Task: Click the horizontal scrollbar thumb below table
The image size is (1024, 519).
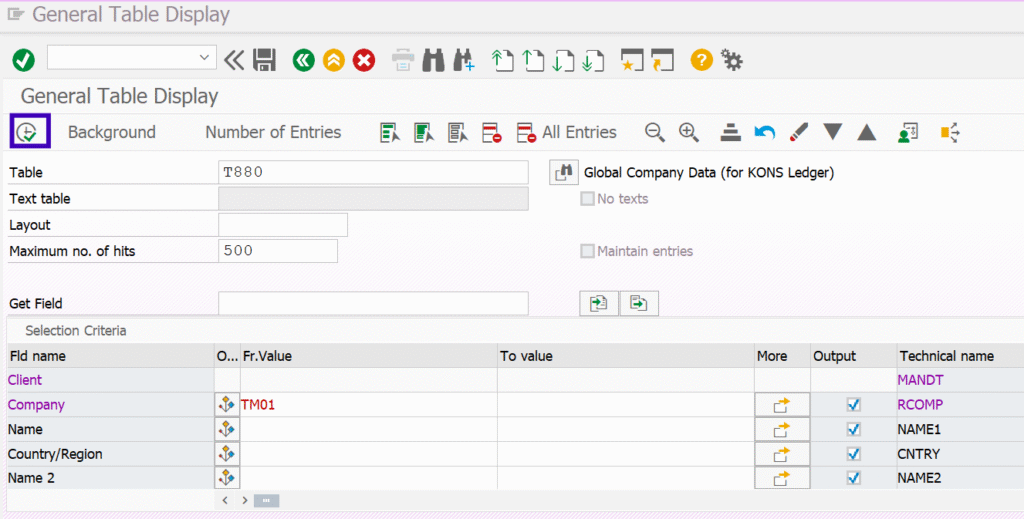Action: click(266, 500)
